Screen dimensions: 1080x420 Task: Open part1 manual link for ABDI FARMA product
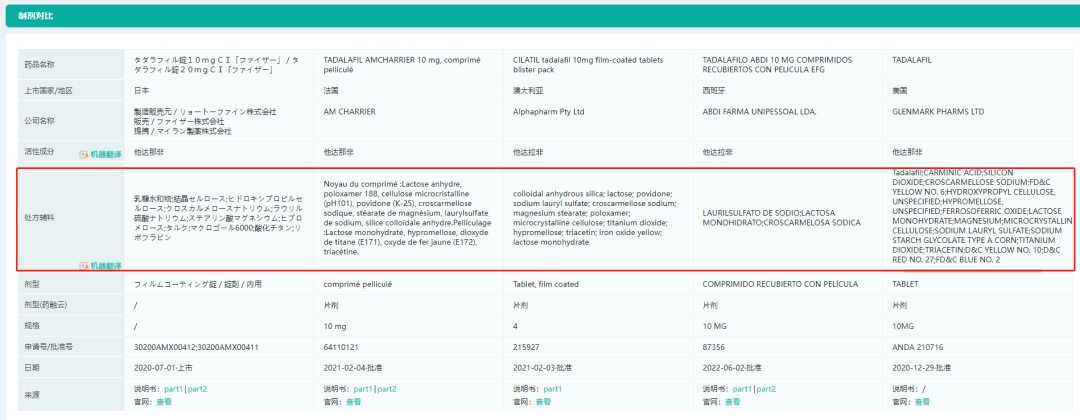pyautogui.click(x=742, y=389)
